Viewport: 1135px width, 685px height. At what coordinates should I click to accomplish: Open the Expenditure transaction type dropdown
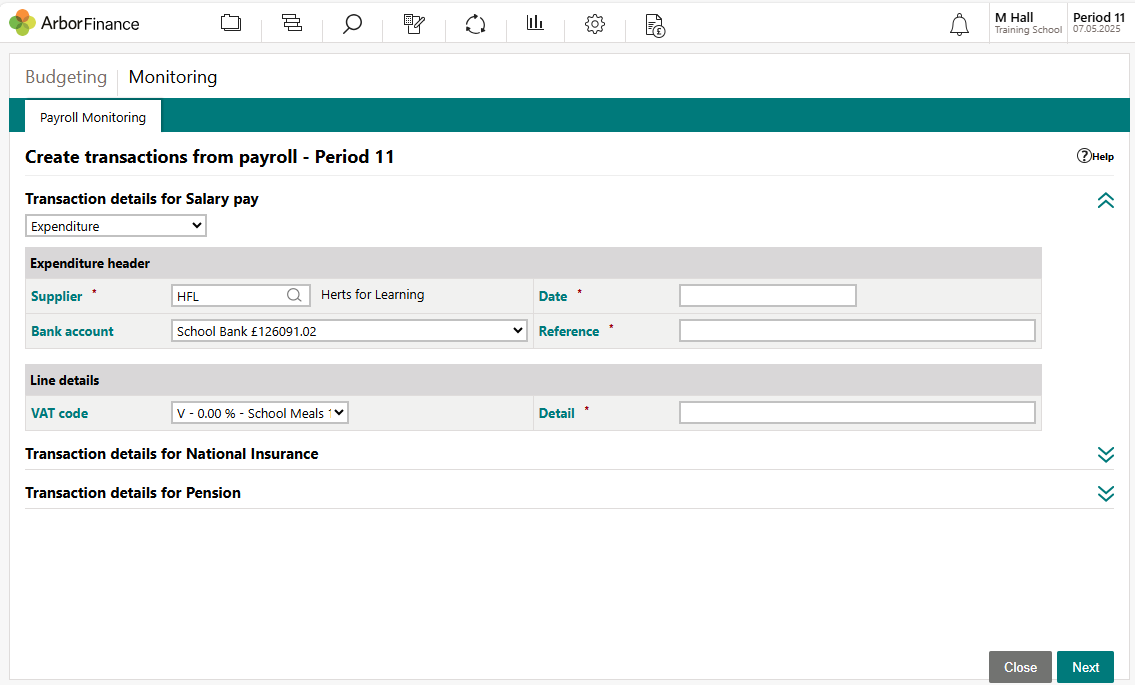(116, 226)
